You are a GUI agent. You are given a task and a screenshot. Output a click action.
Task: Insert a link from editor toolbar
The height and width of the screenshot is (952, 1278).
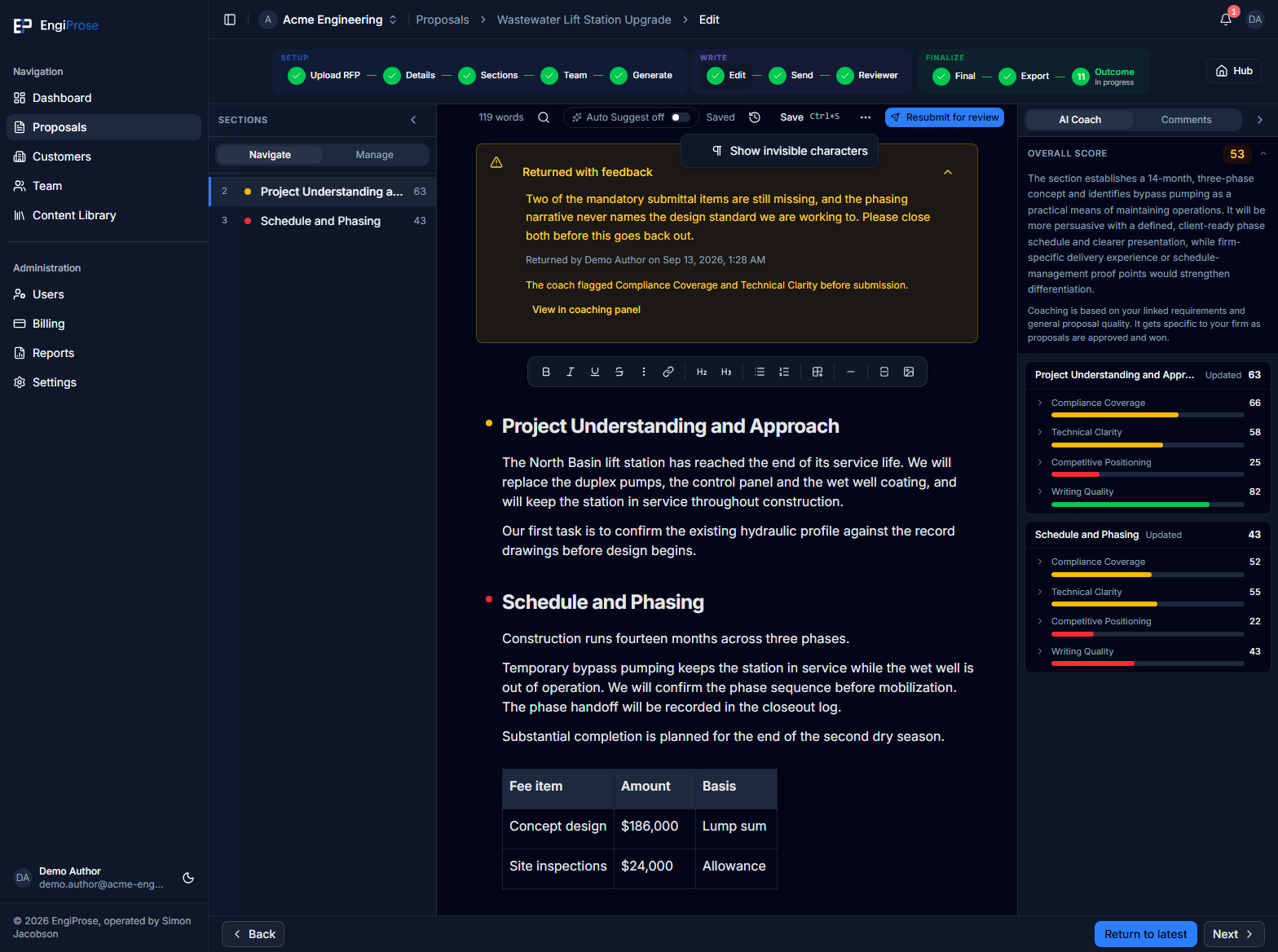coord(668,372)
